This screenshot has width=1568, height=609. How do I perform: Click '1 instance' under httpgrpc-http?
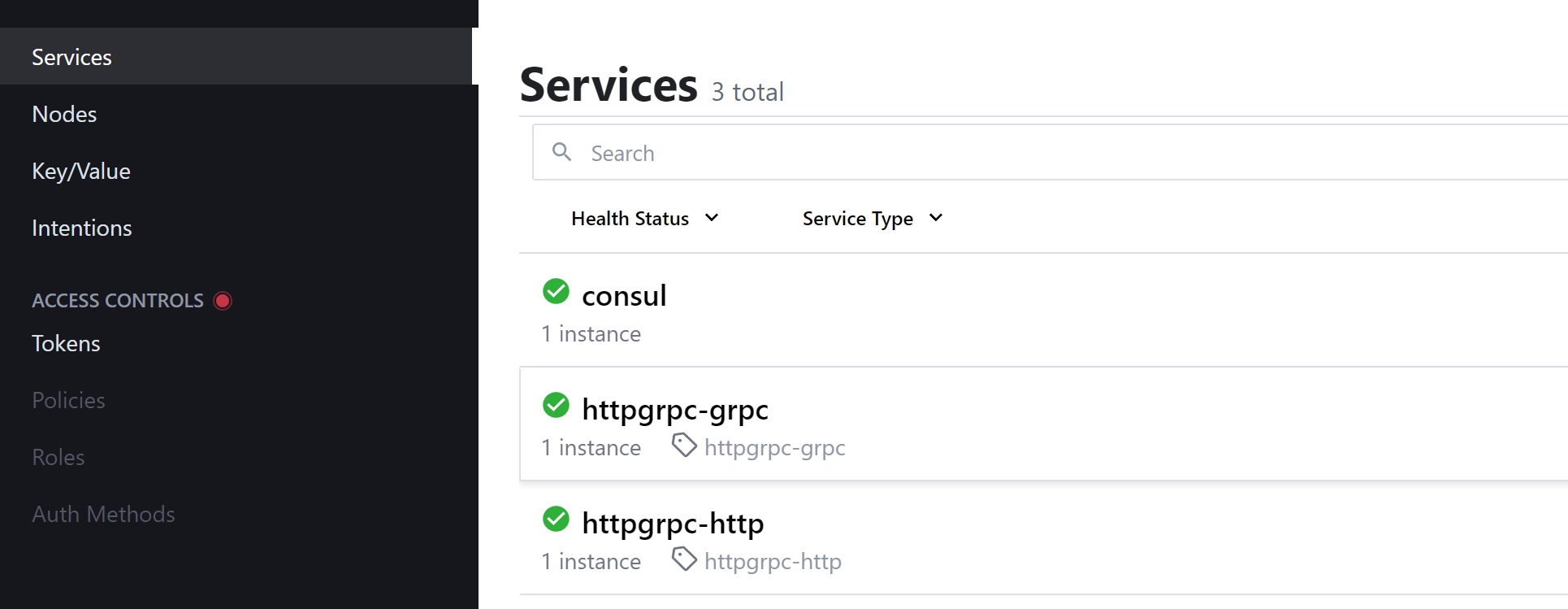point(591,561)
